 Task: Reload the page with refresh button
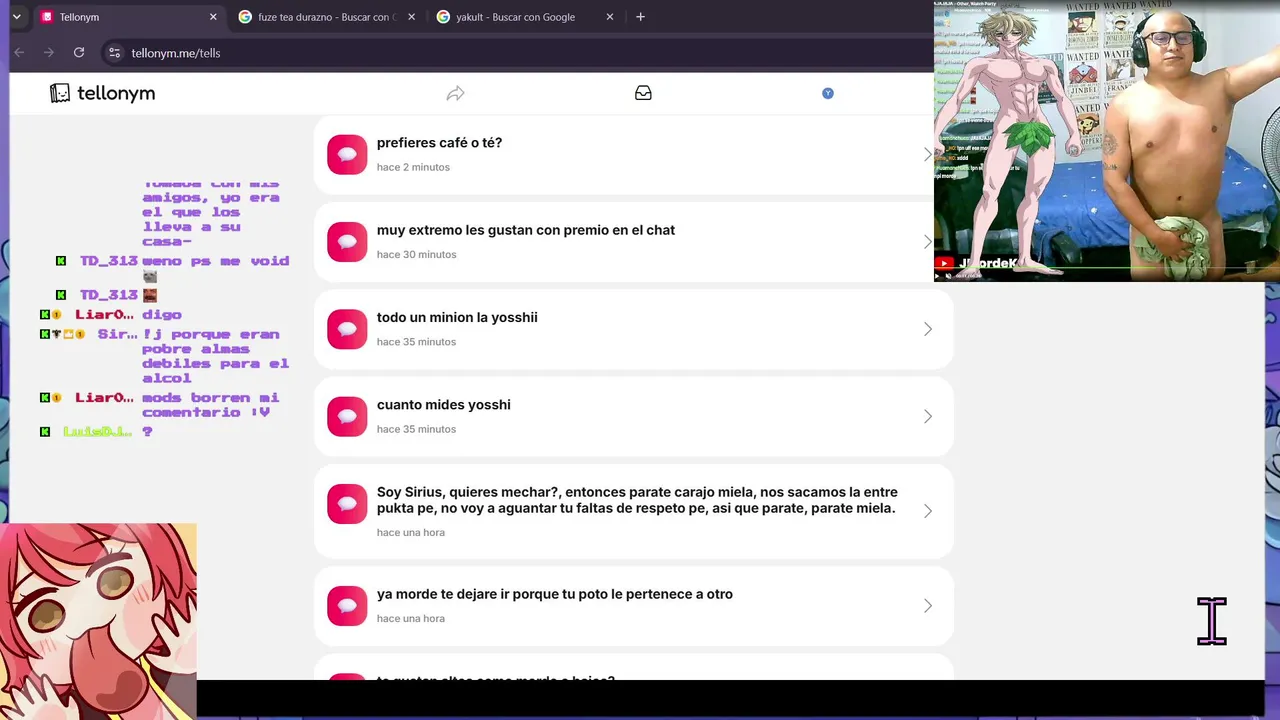point(79,53)
